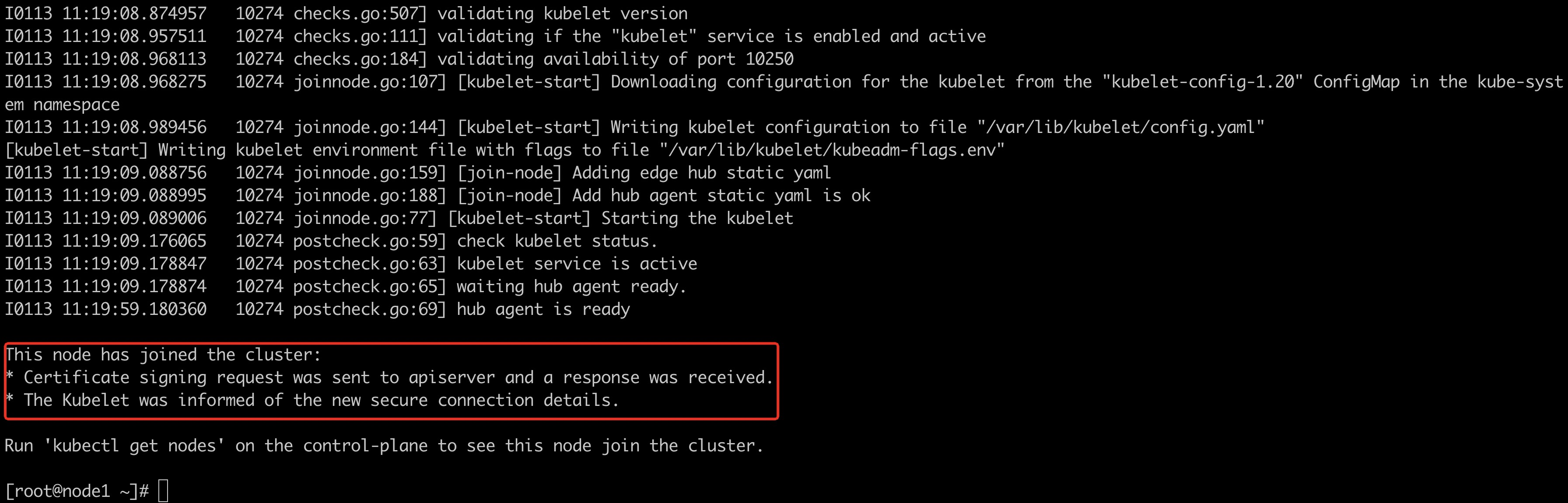Viewport: 1568px width, 503px height.
Task: Click the 'kubectl get nodes' command text
Action: pos(134,446)
